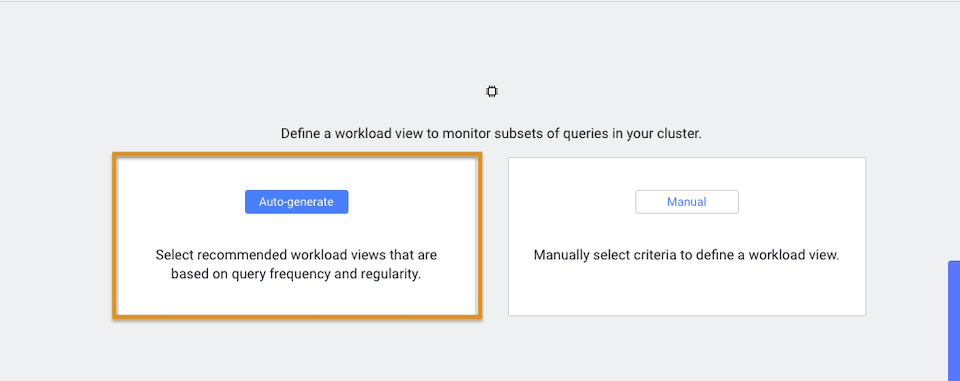Select the Manual workload view card
The height and width of the screenshot is (381, 960).
(x=687, y=236)
